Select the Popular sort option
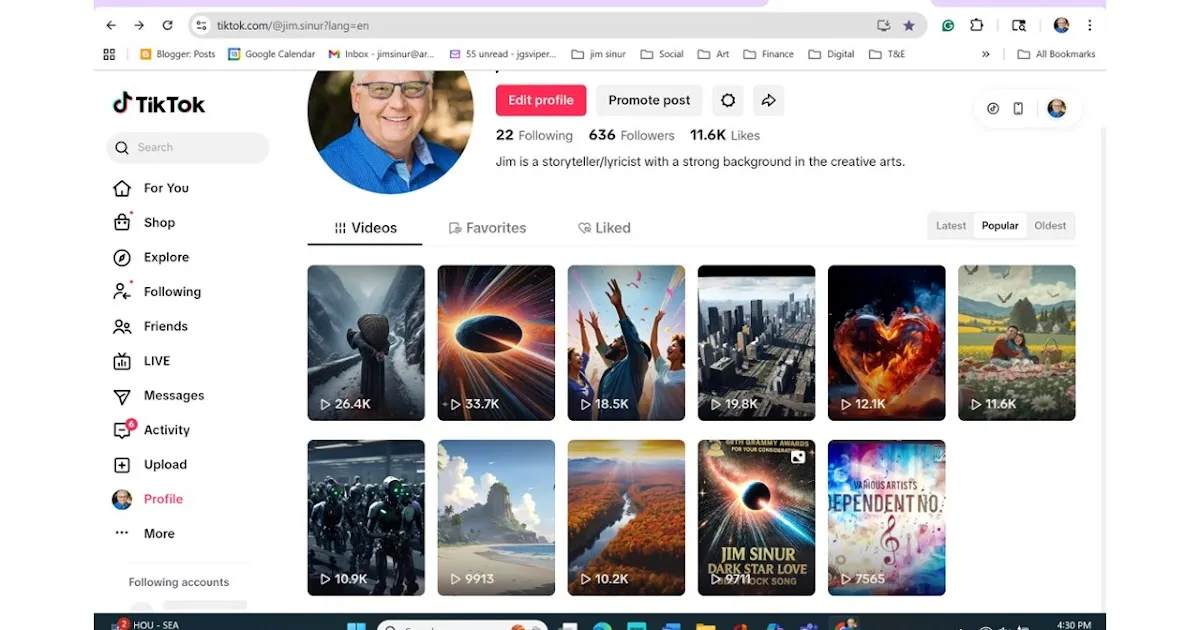This screenshot has height=630, width=1200. pos(1000,226)
